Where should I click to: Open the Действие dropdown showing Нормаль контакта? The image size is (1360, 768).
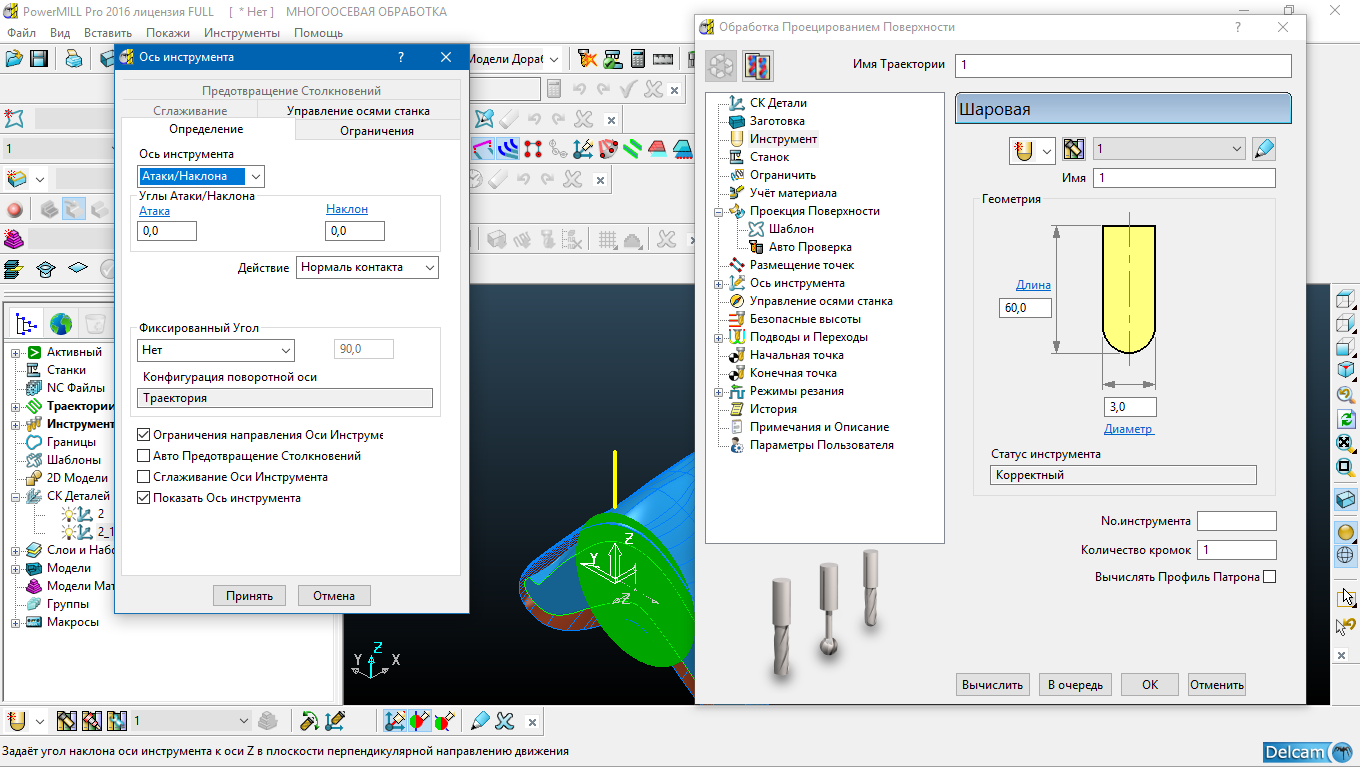pos(368,268)
